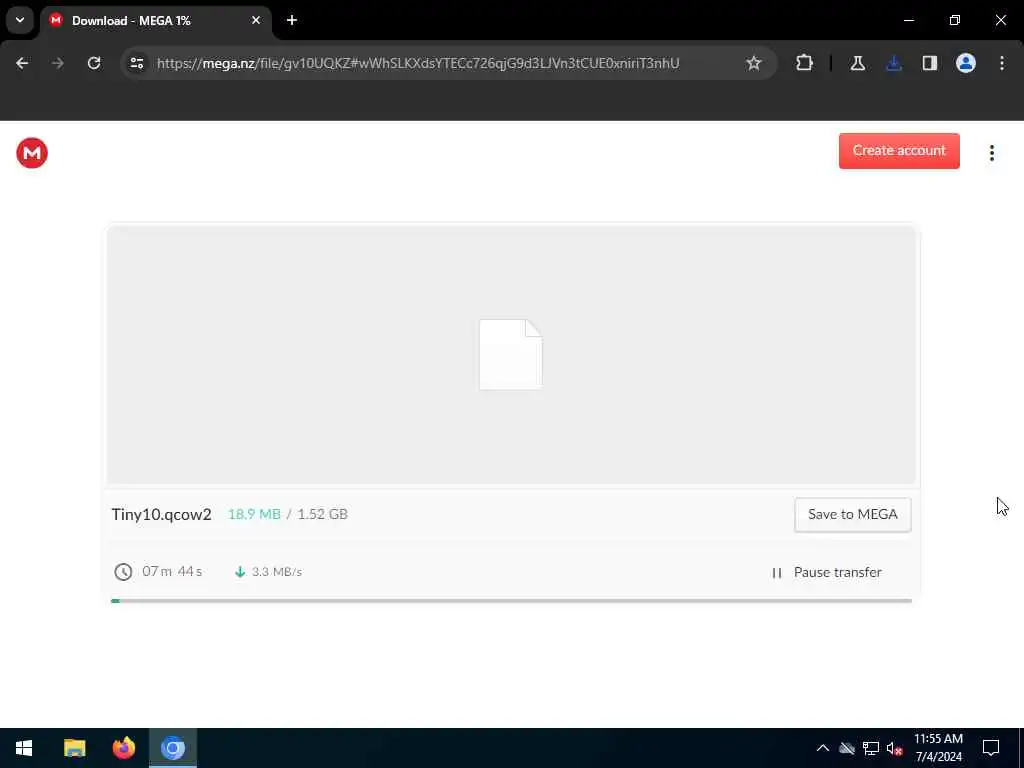Screen dimensions: 1024x768
Task: Click the 3.3 MB/s download speed
Action: click(x=277, y=572)
